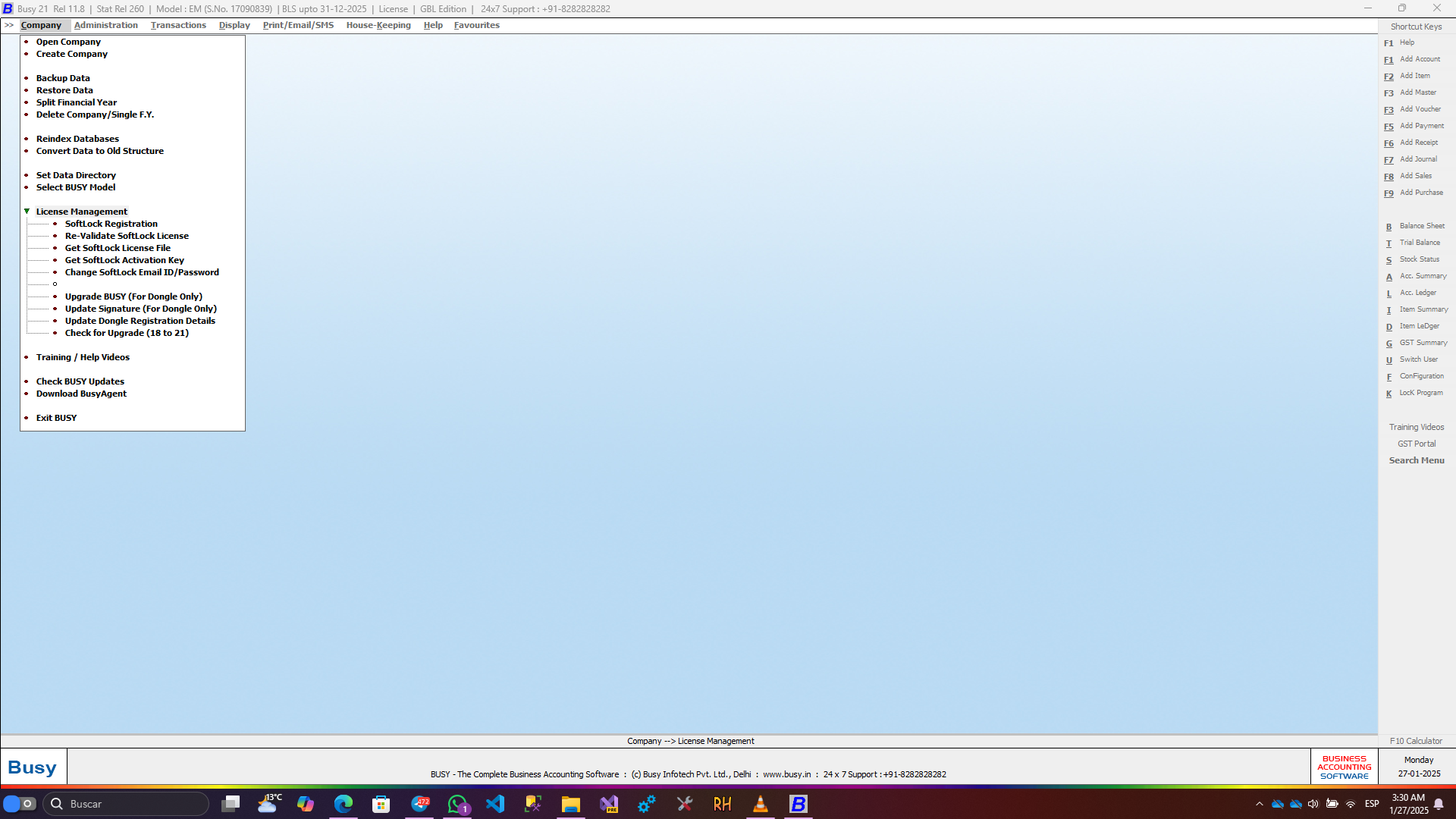Viewport: 1456px width, 819px height.
Task: Open the Busy app icon in taskbar
Action: tap(799, 804)
